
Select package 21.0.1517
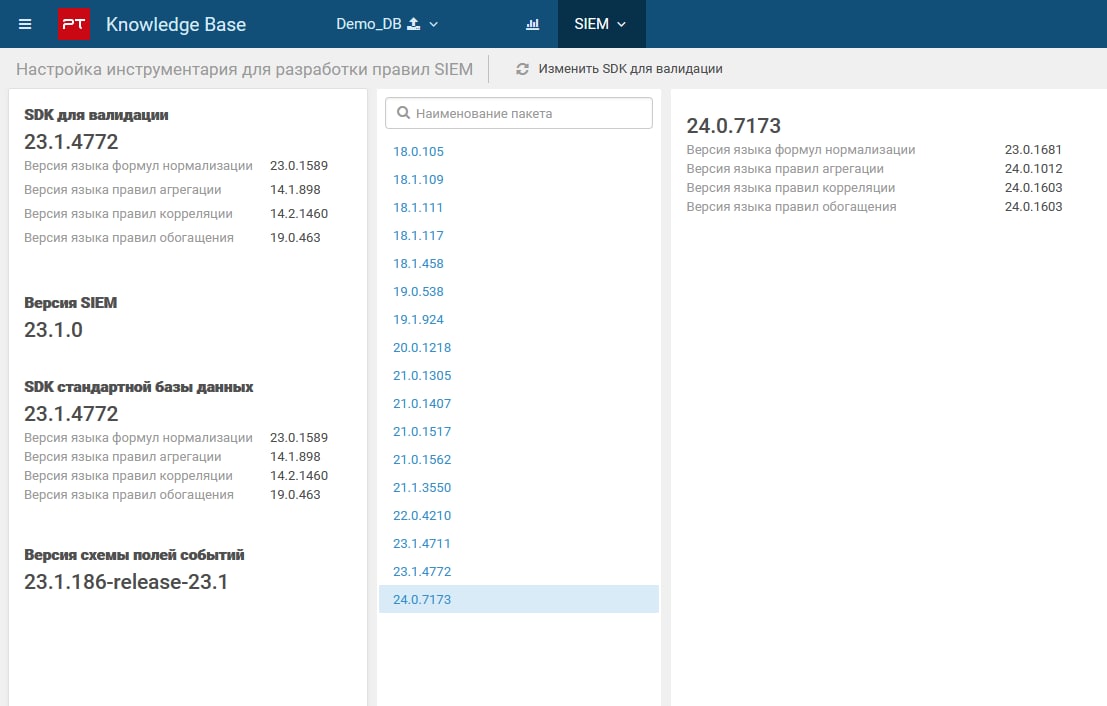[x=422, y=431]
